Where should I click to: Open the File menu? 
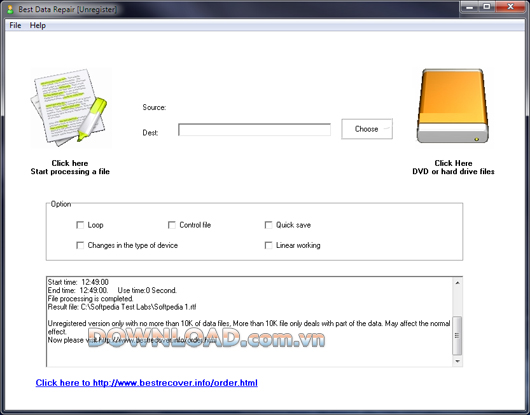click(x=15, y=25)
